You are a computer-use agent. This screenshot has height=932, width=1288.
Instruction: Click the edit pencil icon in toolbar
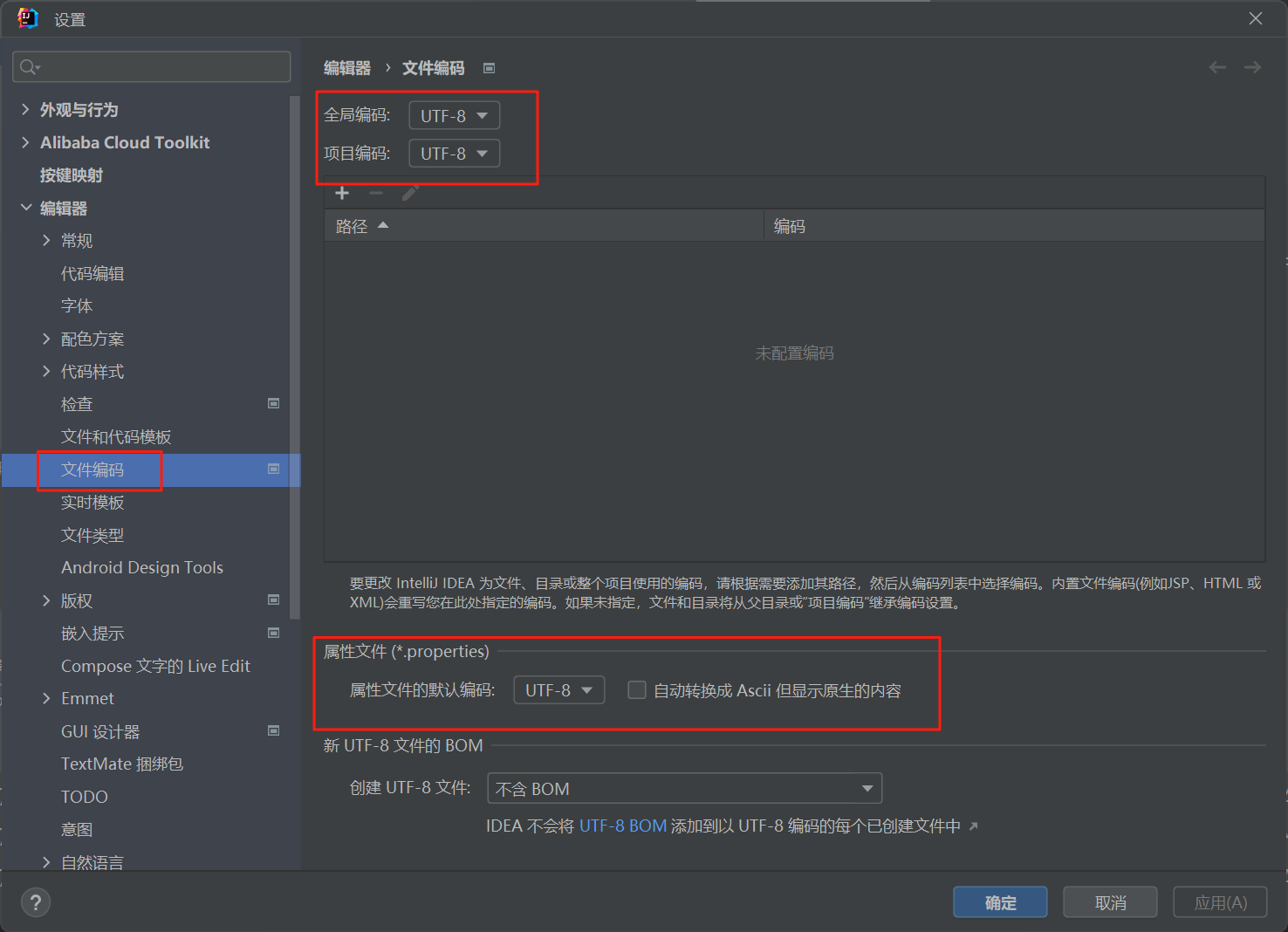coord(410,193)
